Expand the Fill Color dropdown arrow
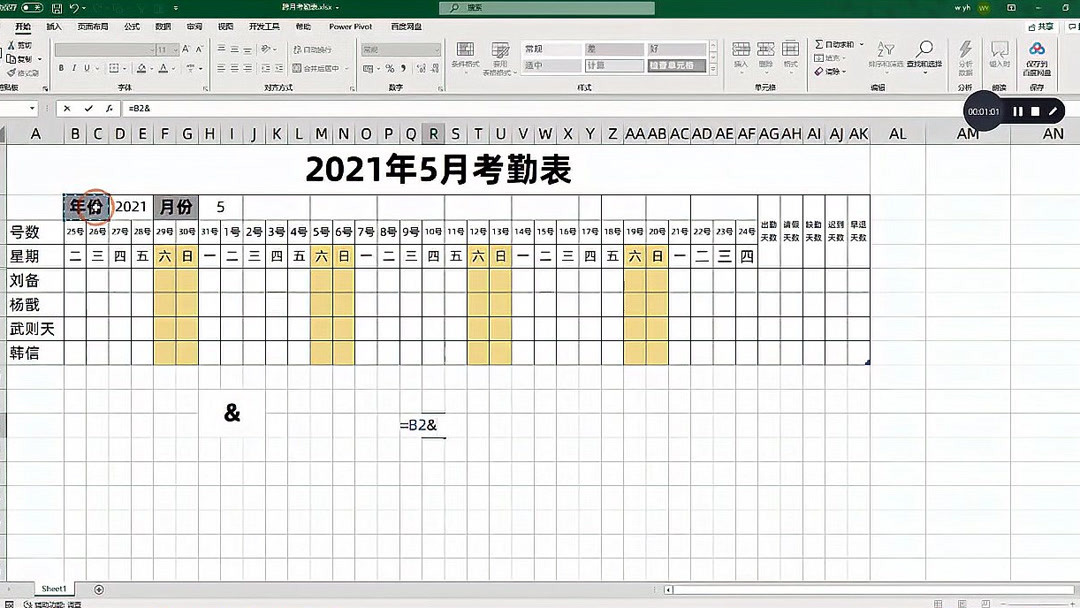 pos(151,67)
